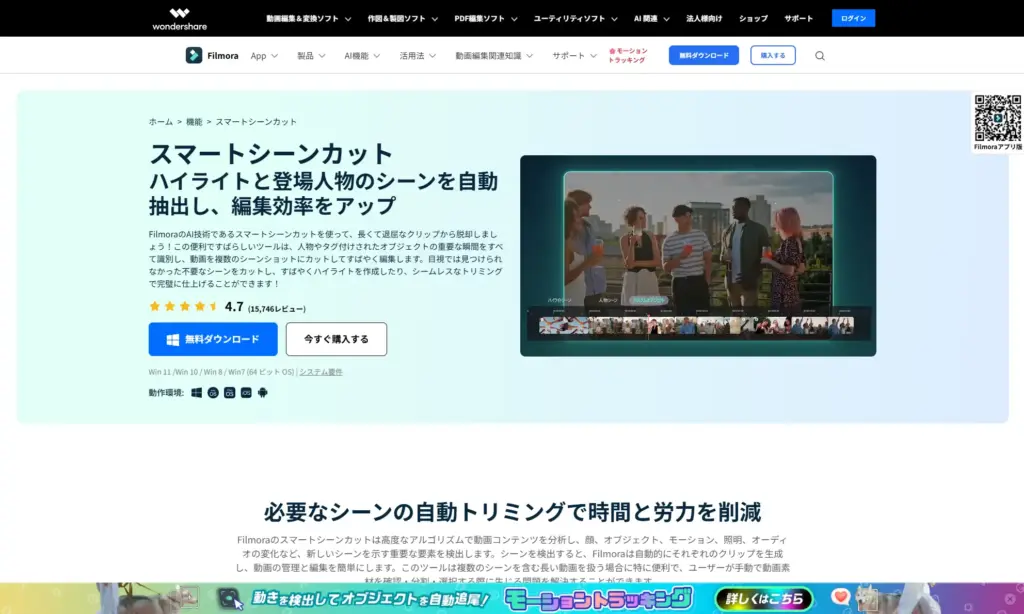Viewport: 1024px width, 614px height.
Task: Click the motion tracking cursor icon in banner
Action: (231, 598)
